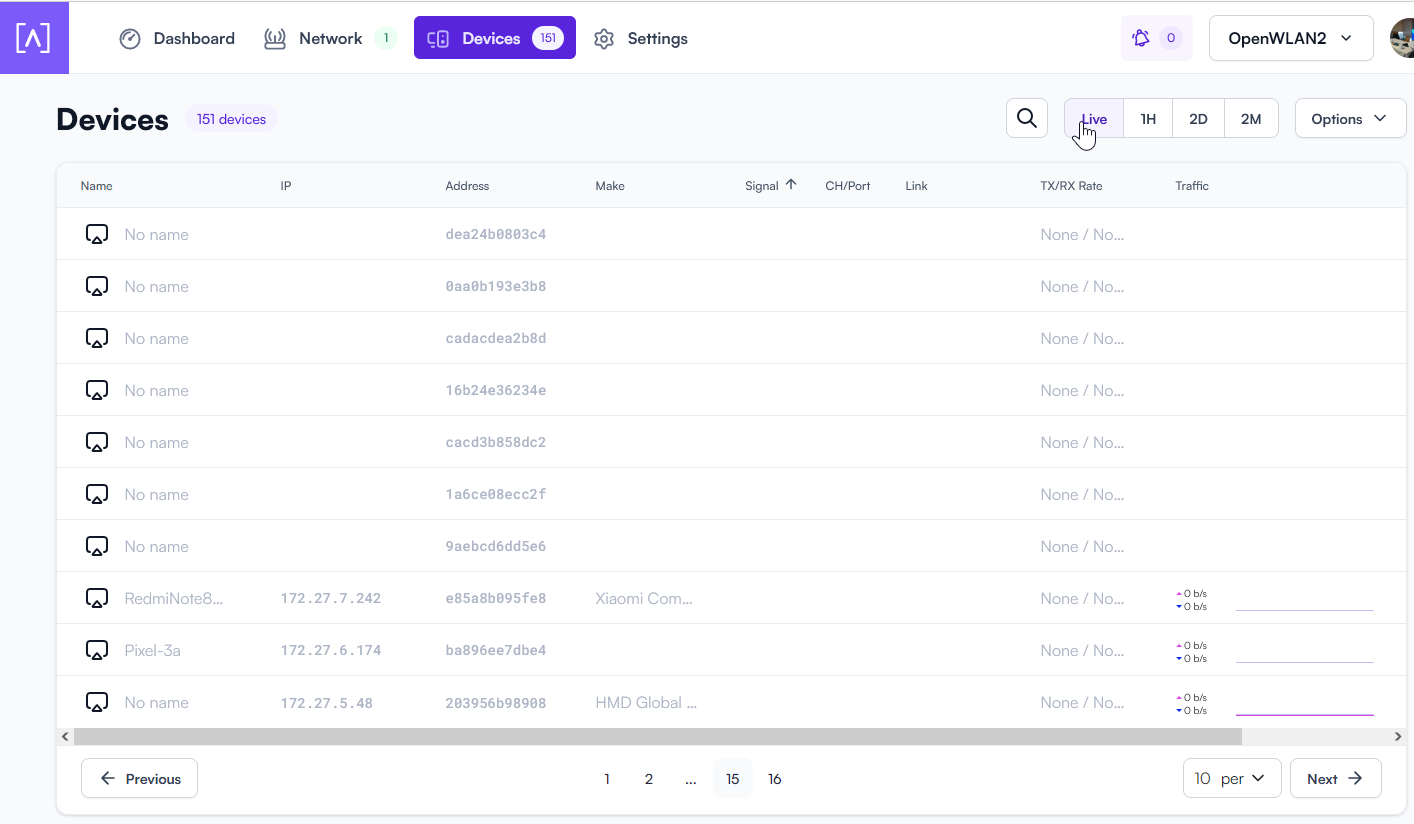Click device icon for 203956b98908 row

(96, 702)
